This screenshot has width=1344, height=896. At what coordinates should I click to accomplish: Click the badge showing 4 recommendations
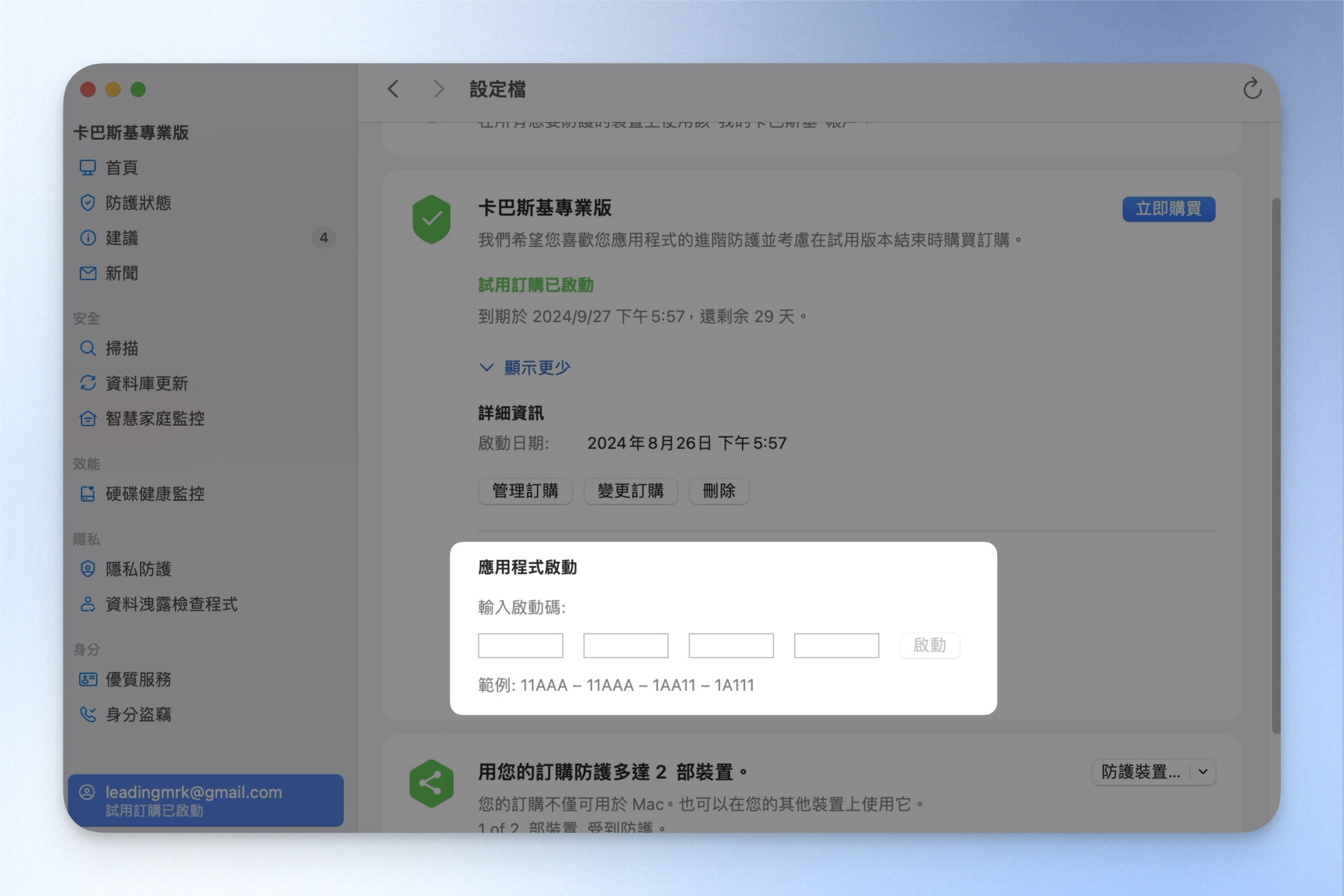pos(324,238)
